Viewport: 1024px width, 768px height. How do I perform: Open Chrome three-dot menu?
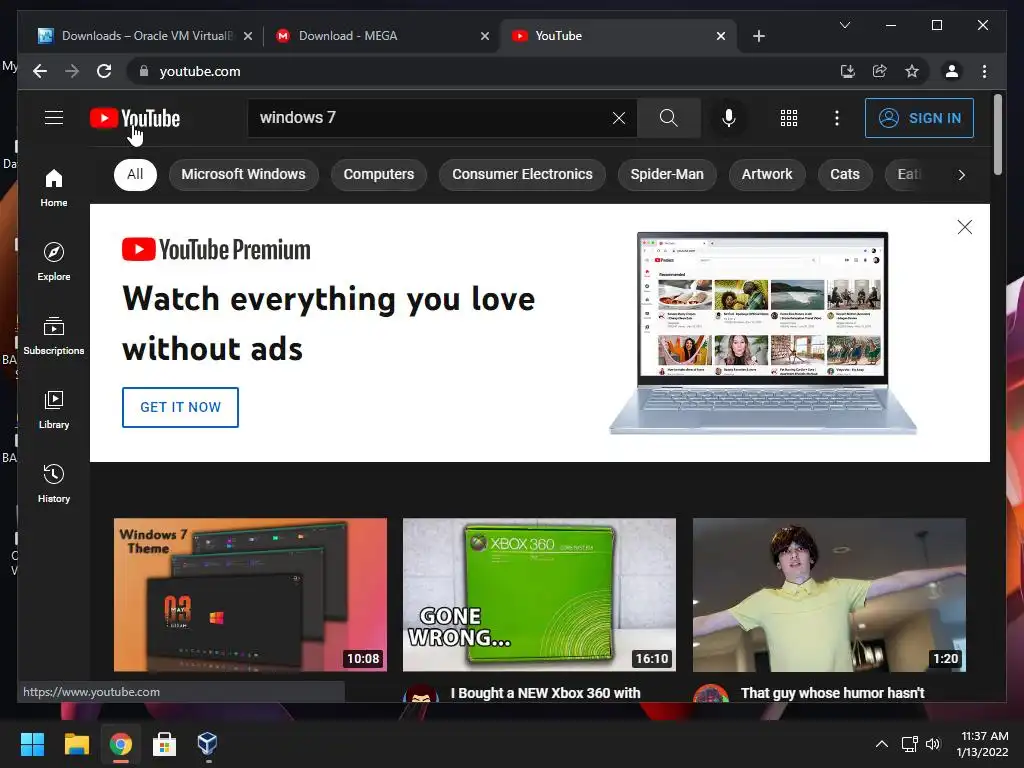point(984,71)
